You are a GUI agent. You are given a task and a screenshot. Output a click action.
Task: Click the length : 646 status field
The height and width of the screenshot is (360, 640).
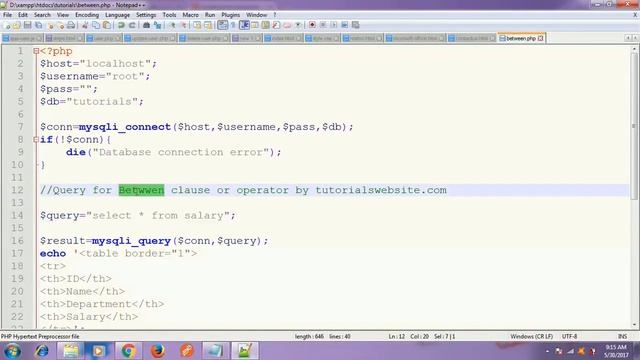coord(309,336)
